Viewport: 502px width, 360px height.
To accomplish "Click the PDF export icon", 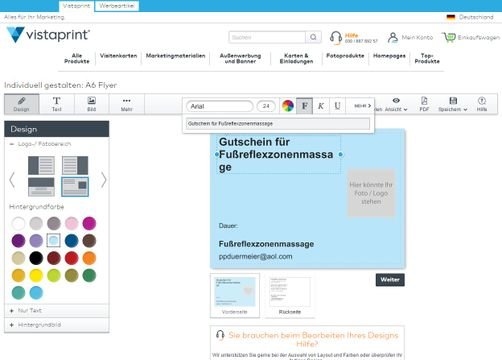I will pyautogui.click(x=424, y=104).
